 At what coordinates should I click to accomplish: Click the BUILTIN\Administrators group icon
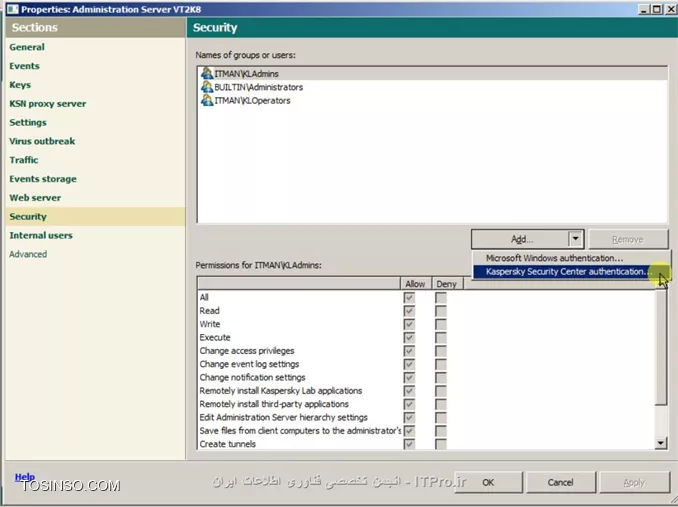point(207,87)
